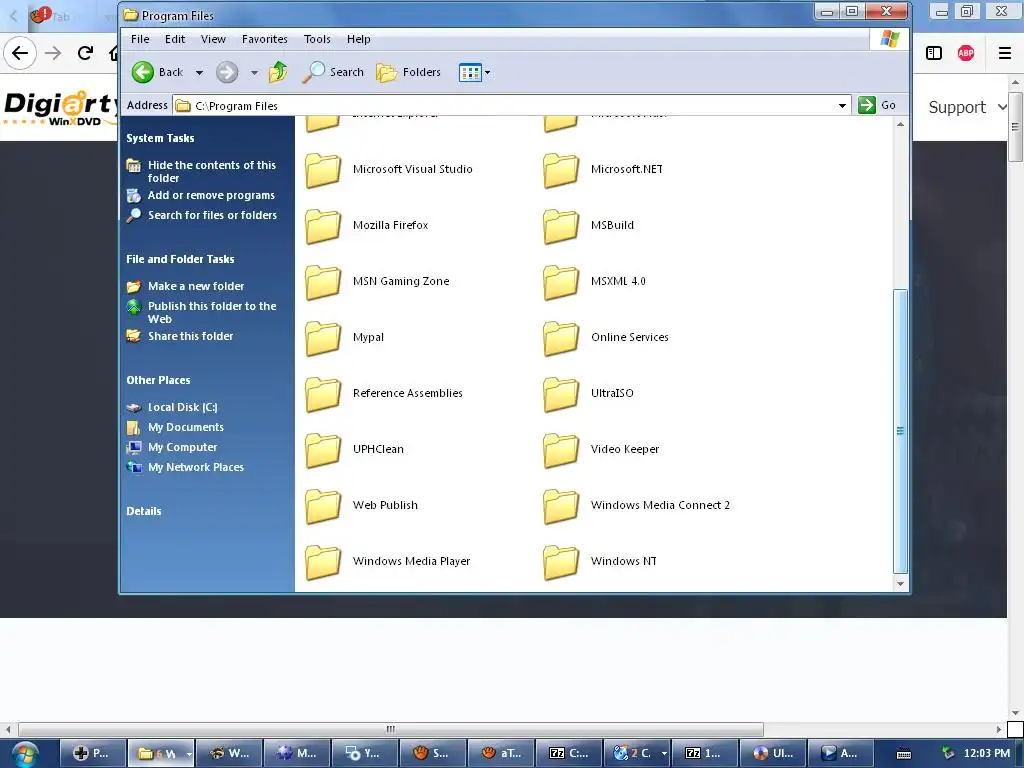This screenshot has width=1024, height=768.
Task: Click Publish this folder to the Web
Action: click(212, 312)
